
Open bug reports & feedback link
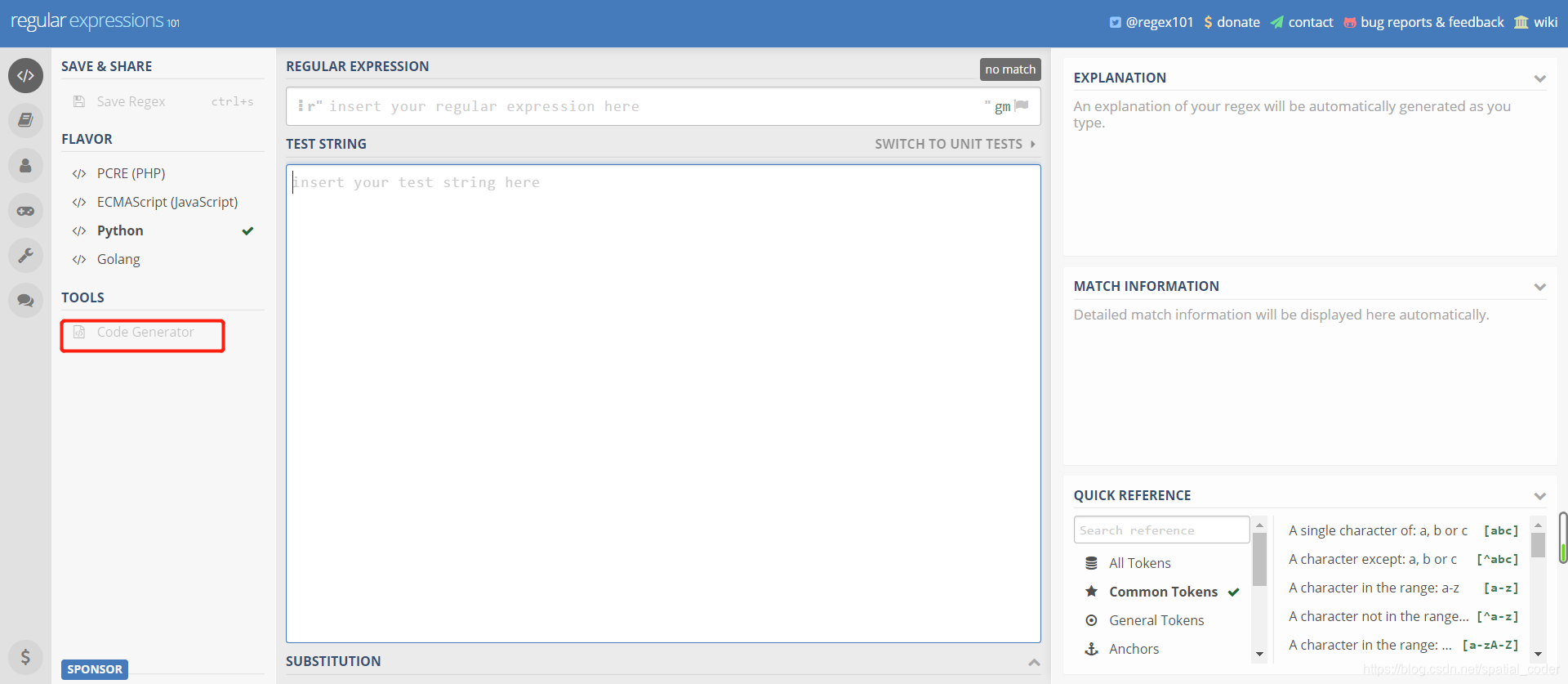pyautogui.click(x=1423, y=23)
